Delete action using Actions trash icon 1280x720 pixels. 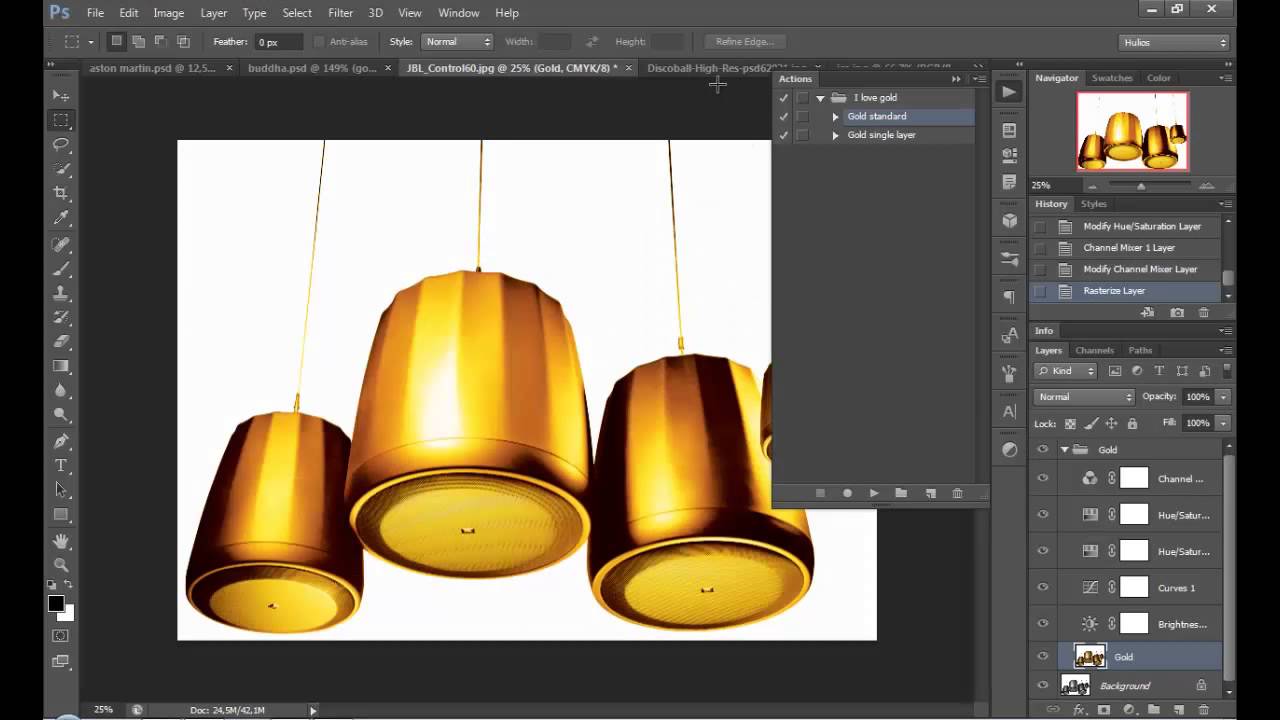pyautogui.click(x=957, y=493)
